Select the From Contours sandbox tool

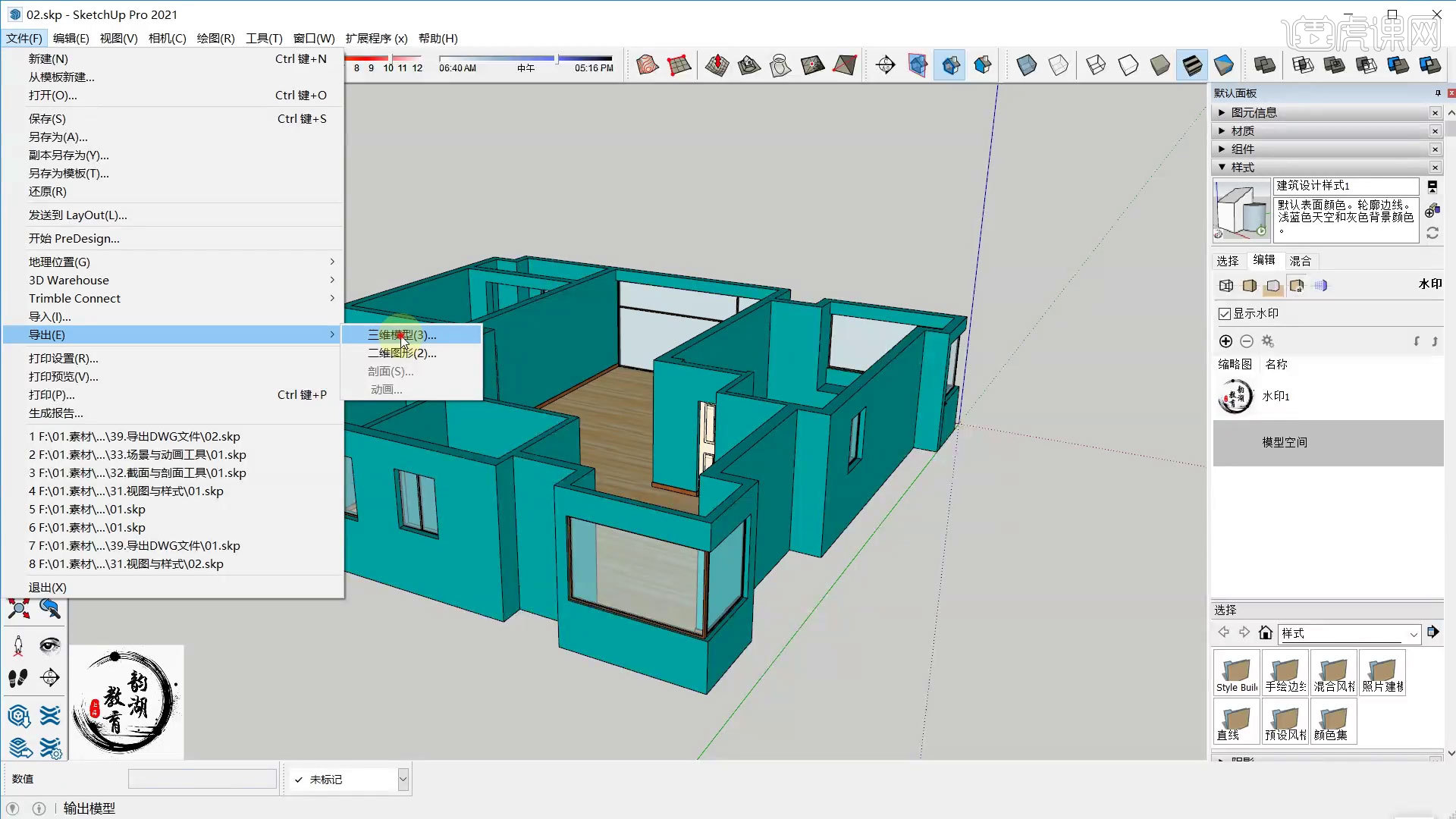648,65
